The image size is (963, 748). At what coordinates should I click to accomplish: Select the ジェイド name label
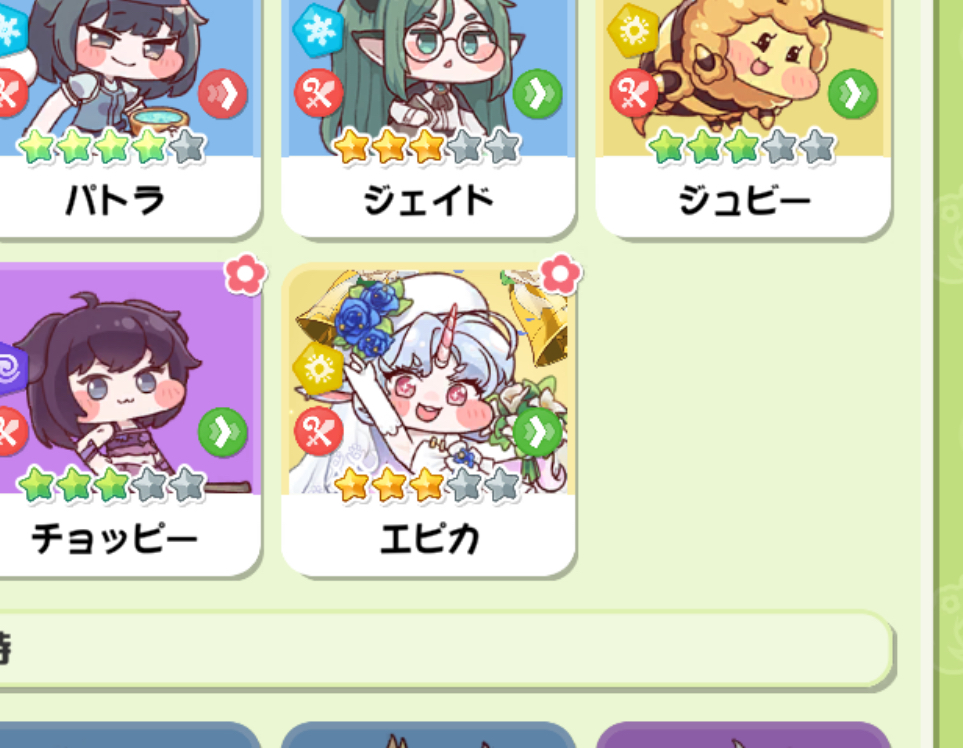pos(429,200)
